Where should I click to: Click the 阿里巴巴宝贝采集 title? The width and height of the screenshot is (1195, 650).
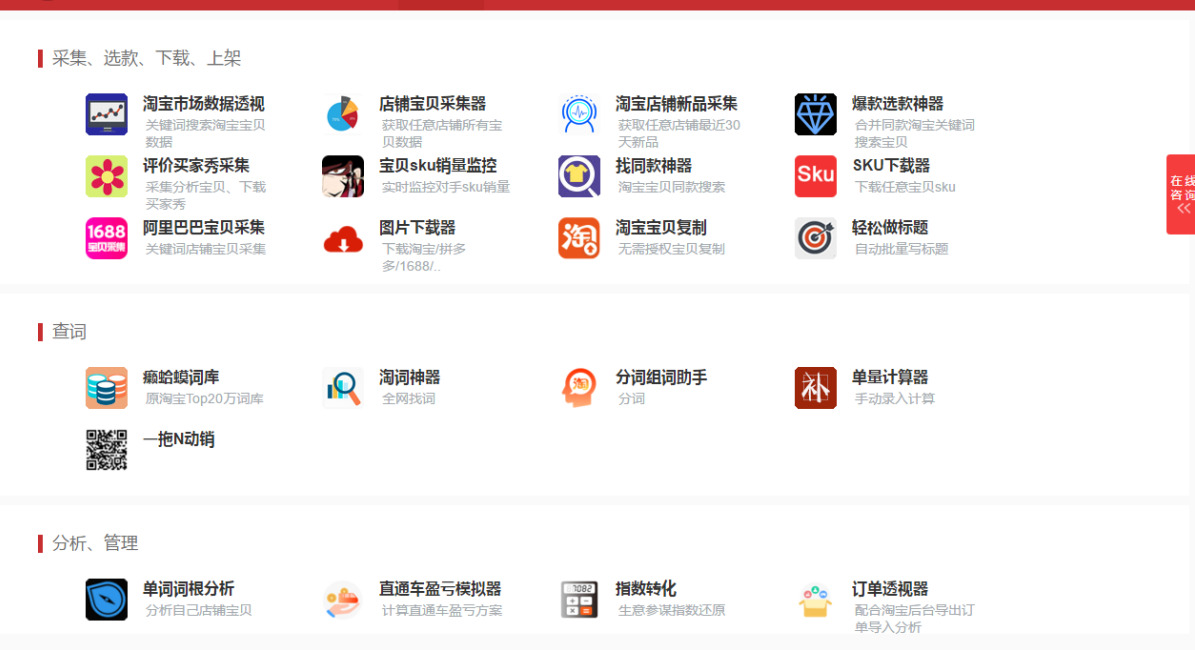tap(203, 227)
